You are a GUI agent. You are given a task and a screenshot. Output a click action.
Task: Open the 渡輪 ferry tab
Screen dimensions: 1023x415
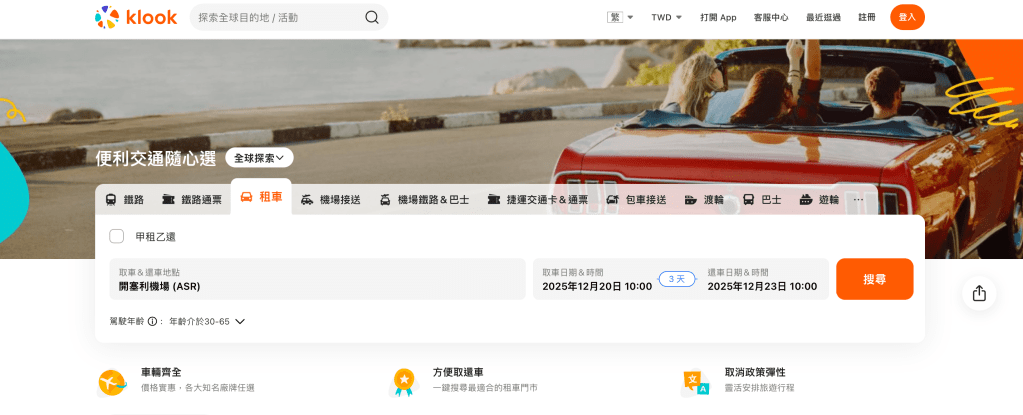(704, 200)
